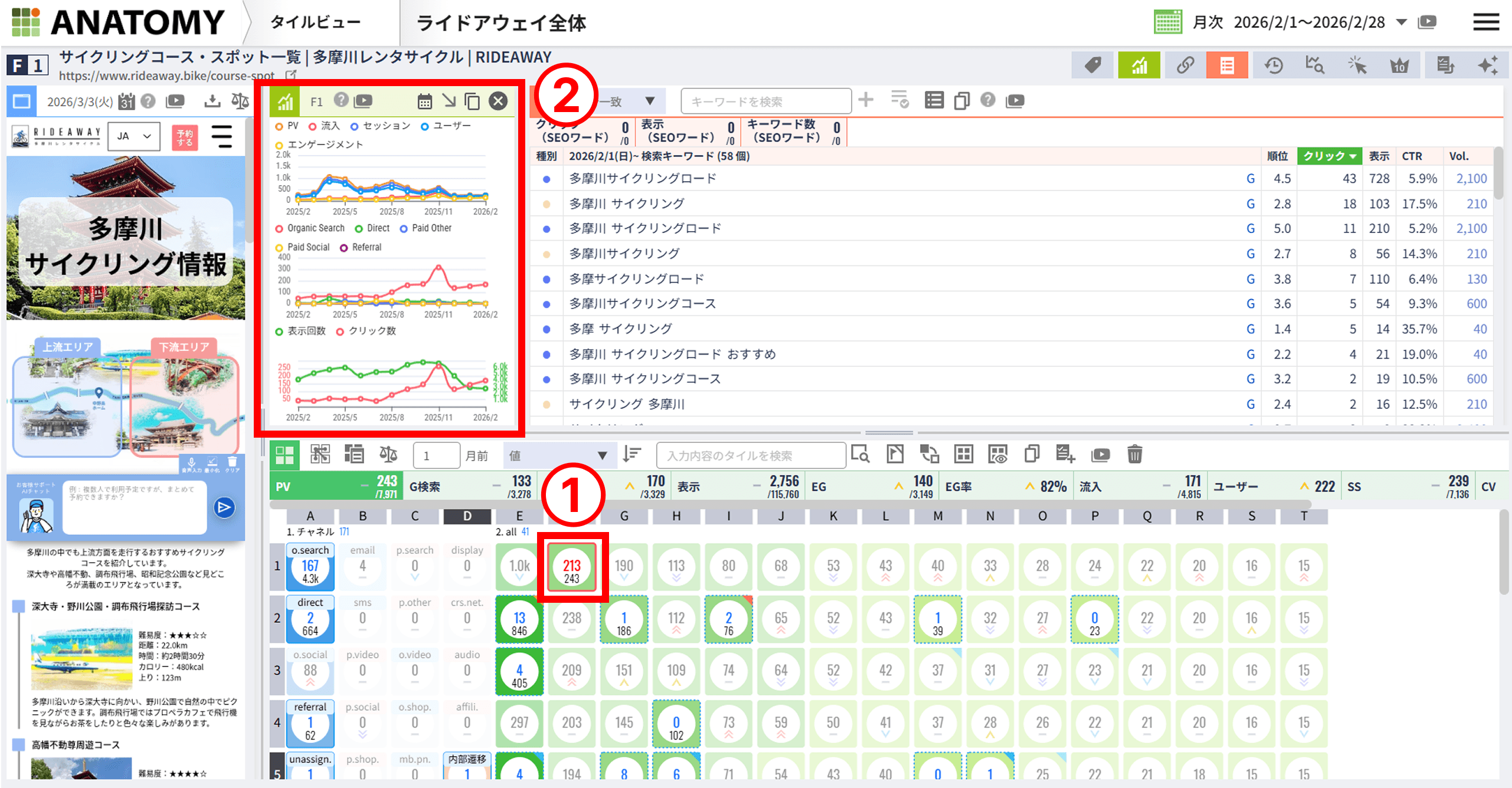This screenshot has height=788, width=1512.
Task: Click the crown ranking icon
Action: [1399, 65]
